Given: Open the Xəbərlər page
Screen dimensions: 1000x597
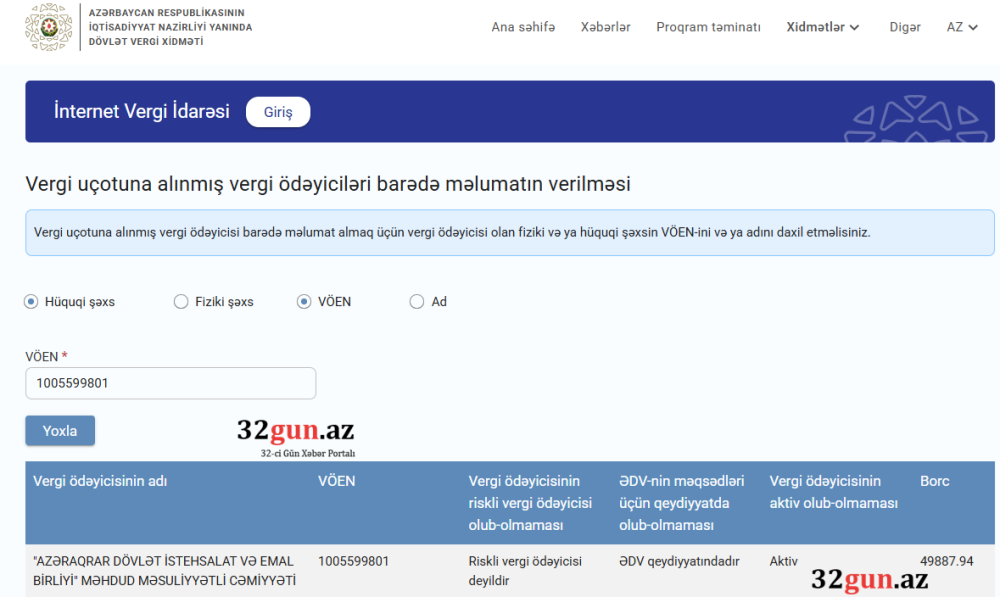Looking at the screenshot, I should [605, 27].
